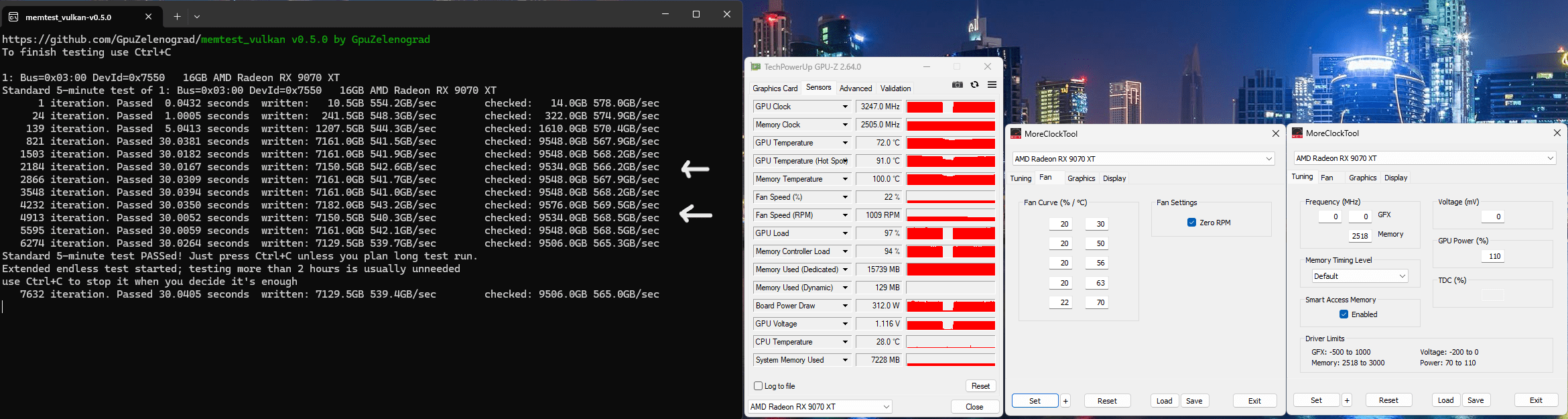Expand the Board Power Draw sensor dropdown
Viewport: 1568px width, 419px height.
[845, 306]
